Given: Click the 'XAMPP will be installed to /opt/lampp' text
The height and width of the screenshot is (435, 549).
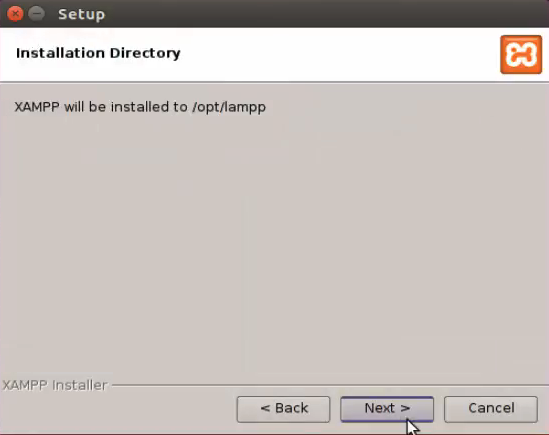Looking at the screenshot, I should 140,107.
